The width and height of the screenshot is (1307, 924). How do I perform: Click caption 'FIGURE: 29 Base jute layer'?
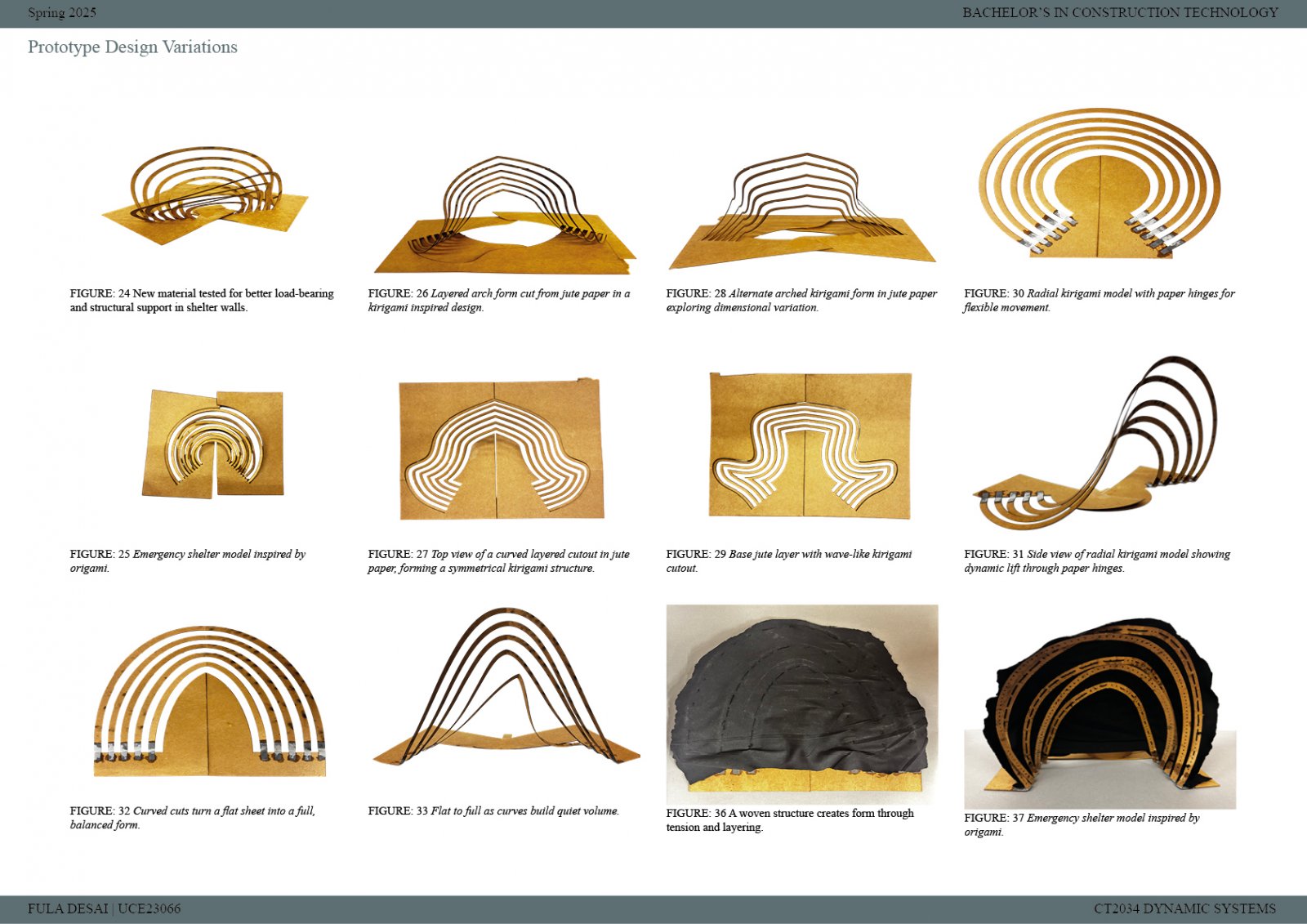click(789, 561)
